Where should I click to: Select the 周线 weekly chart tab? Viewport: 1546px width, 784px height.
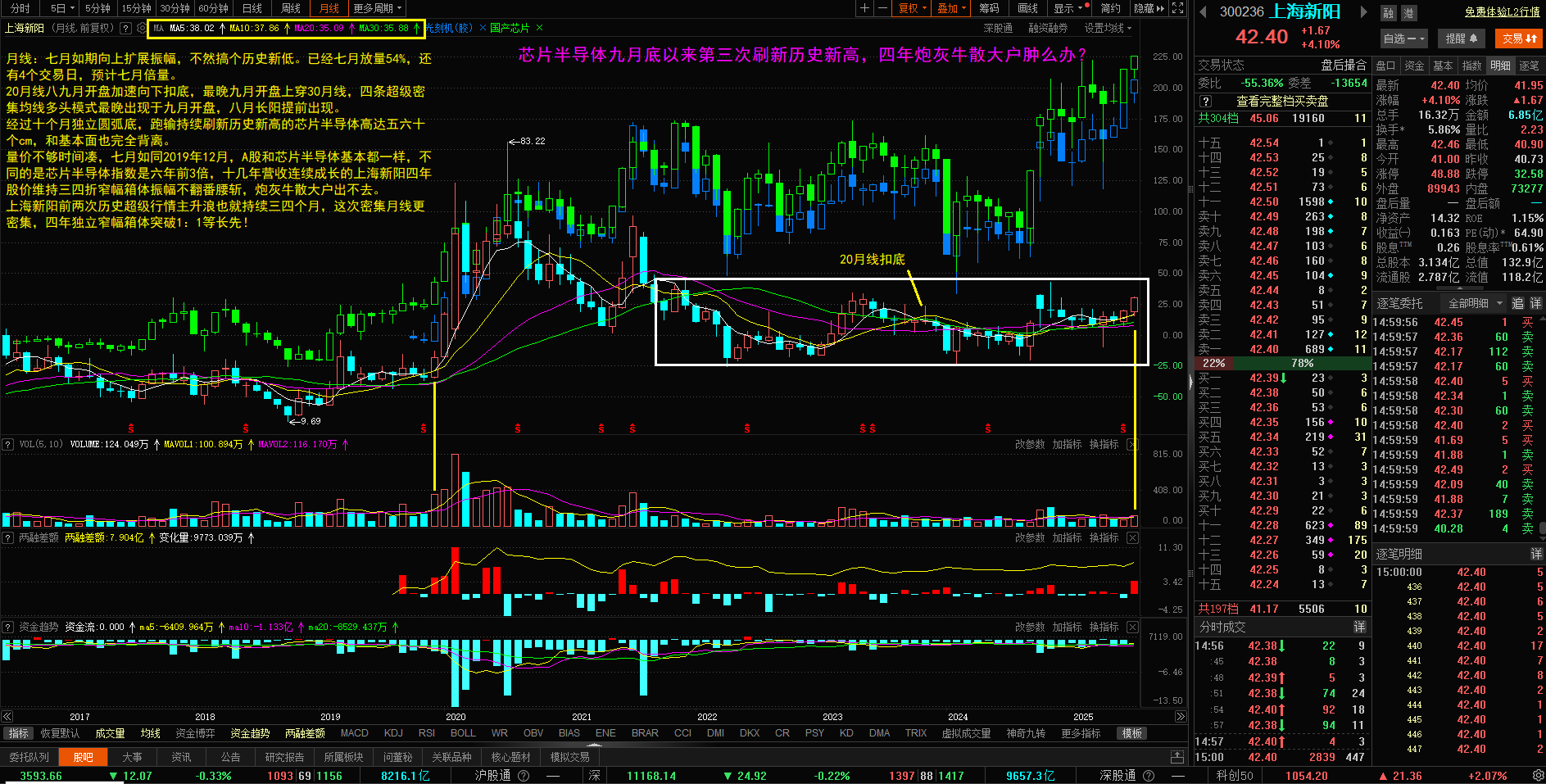point(291,8)
